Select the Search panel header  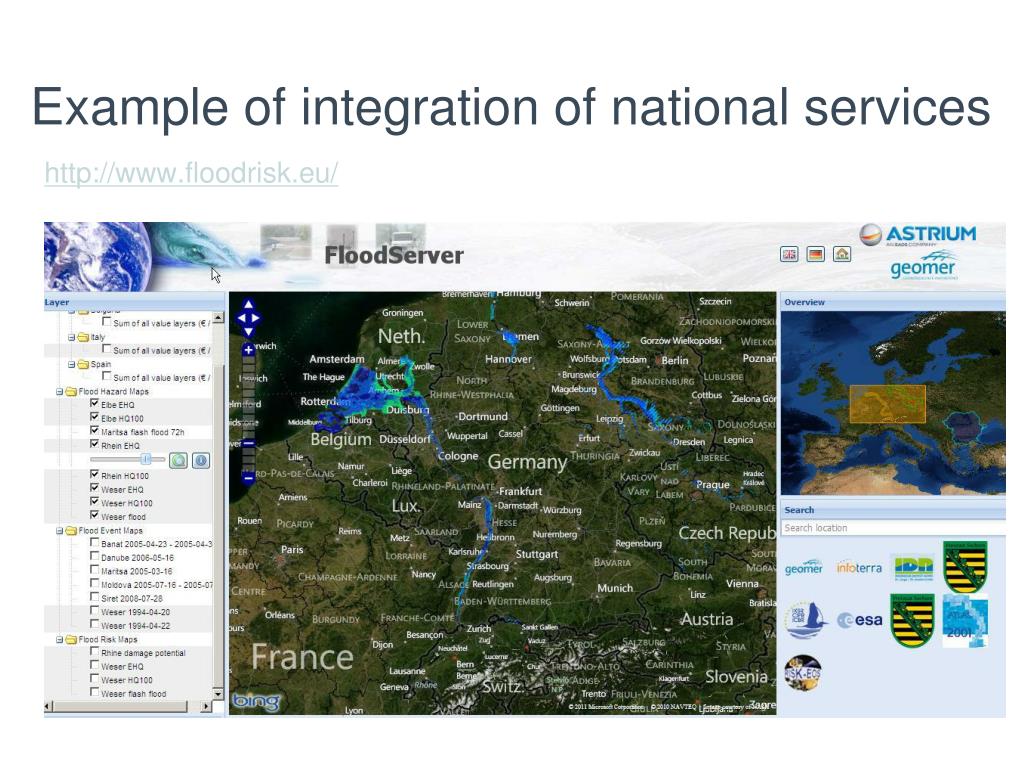click(893, 510)
